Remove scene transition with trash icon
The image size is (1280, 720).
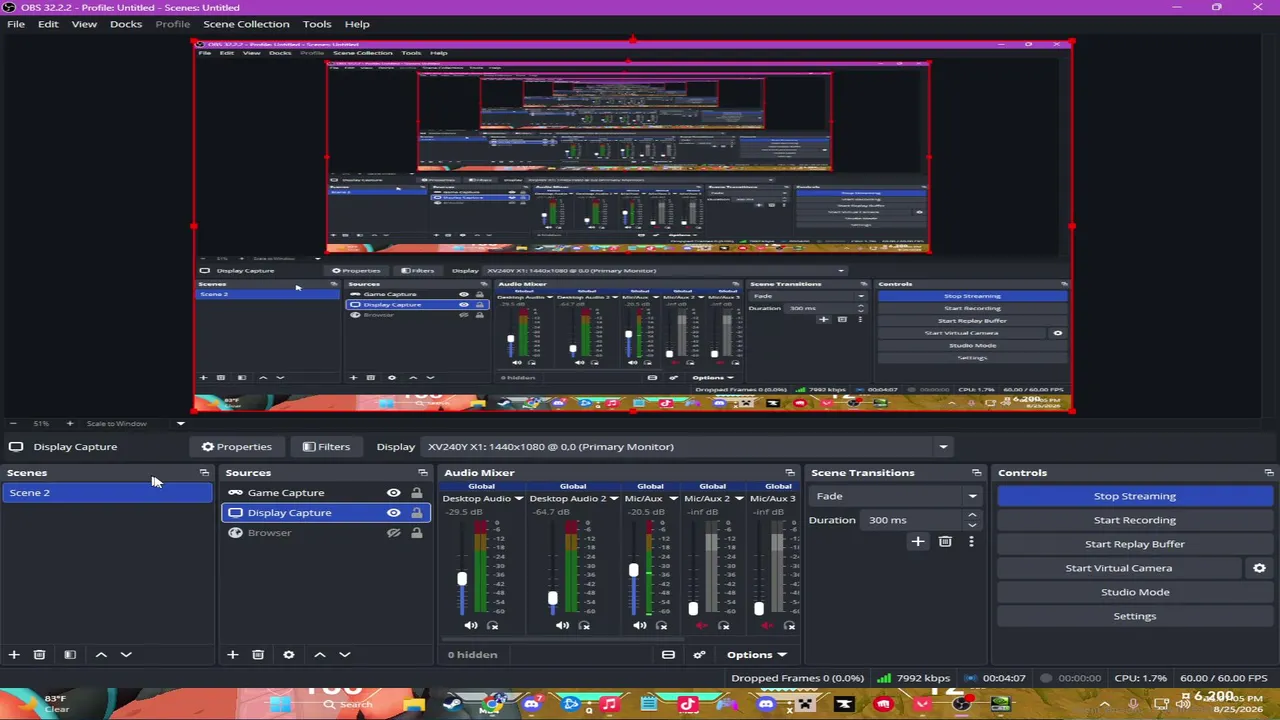point(945,542)
